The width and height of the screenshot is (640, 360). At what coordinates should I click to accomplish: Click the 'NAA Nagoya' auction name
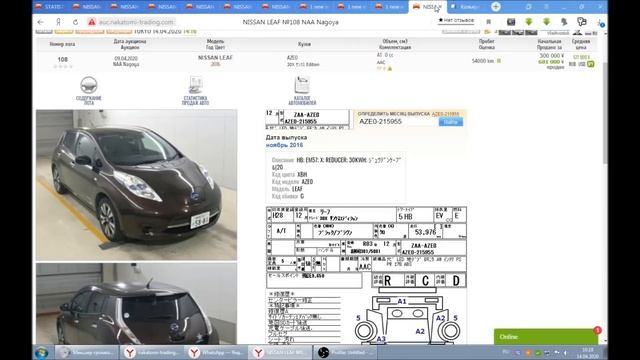coord(126,64)
